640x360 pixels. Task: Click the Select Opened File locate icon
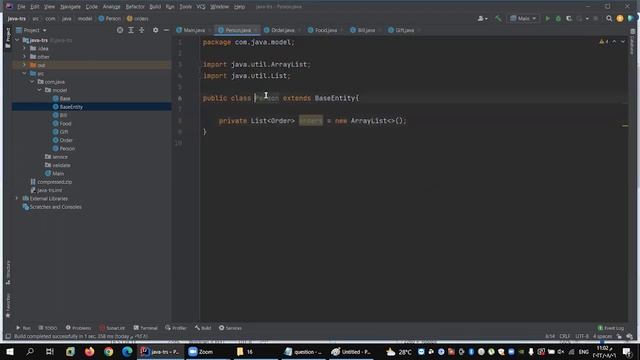pyautogui.click(x=120, y=30)
